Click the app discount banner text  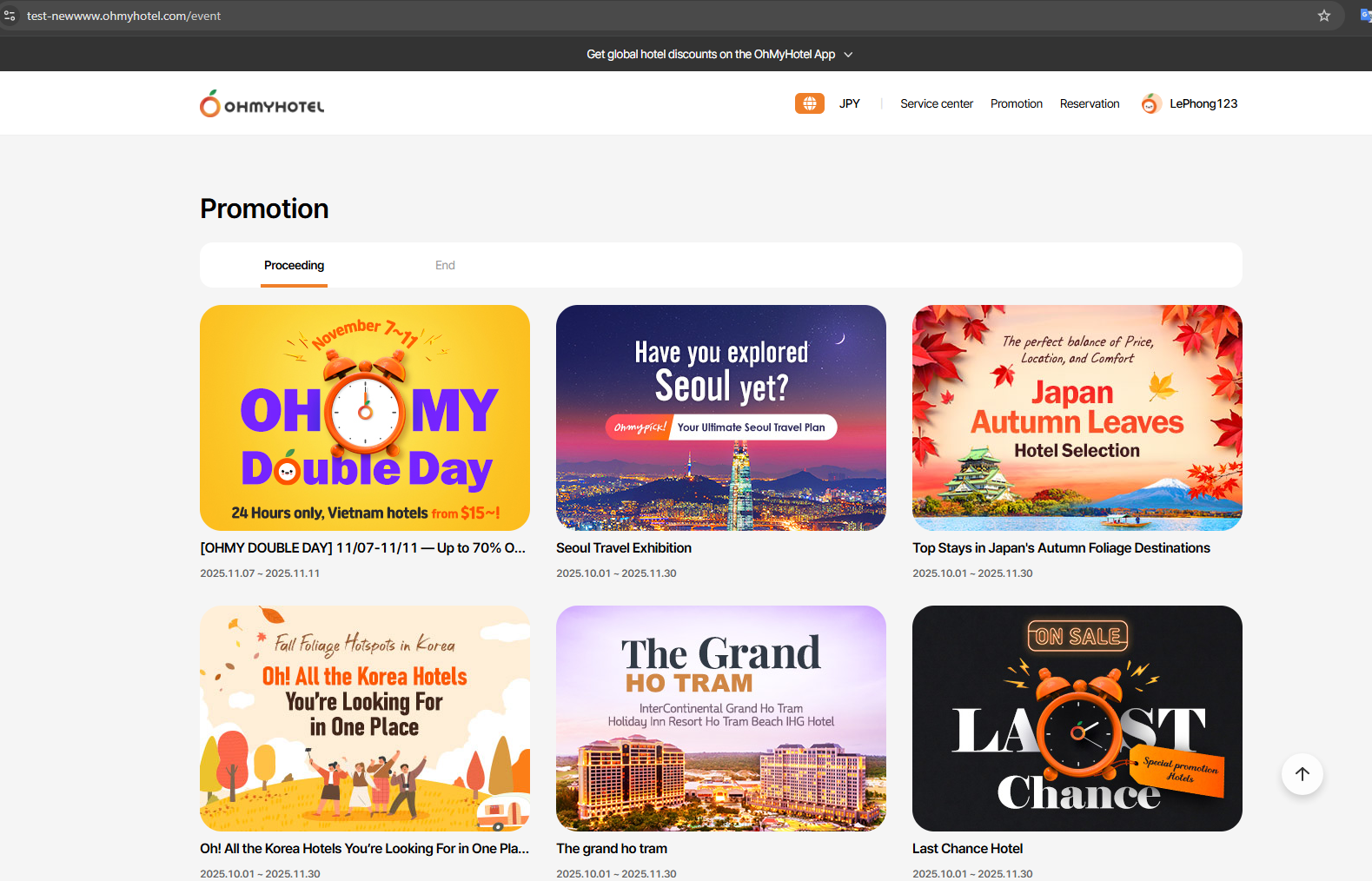711,54
